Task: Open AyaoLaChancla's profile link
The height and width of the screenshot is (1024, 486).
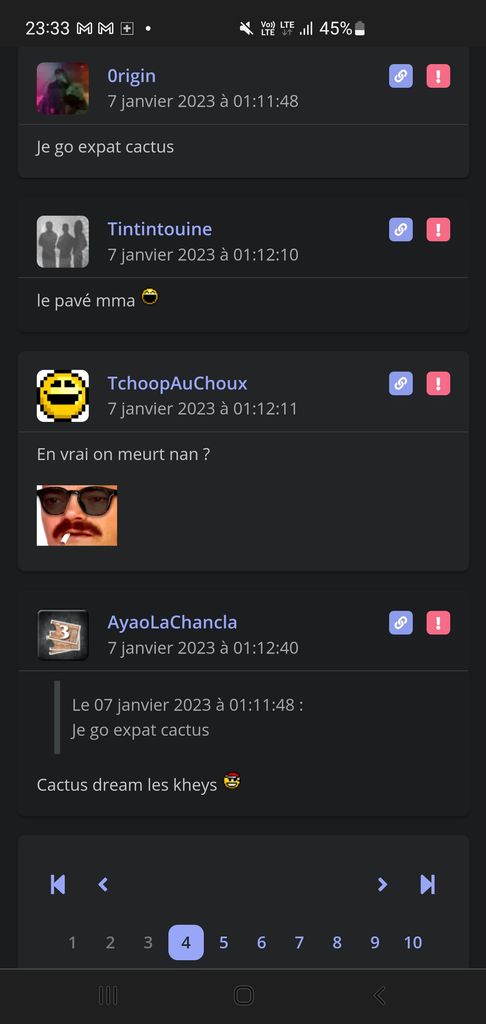Action: 172,622
